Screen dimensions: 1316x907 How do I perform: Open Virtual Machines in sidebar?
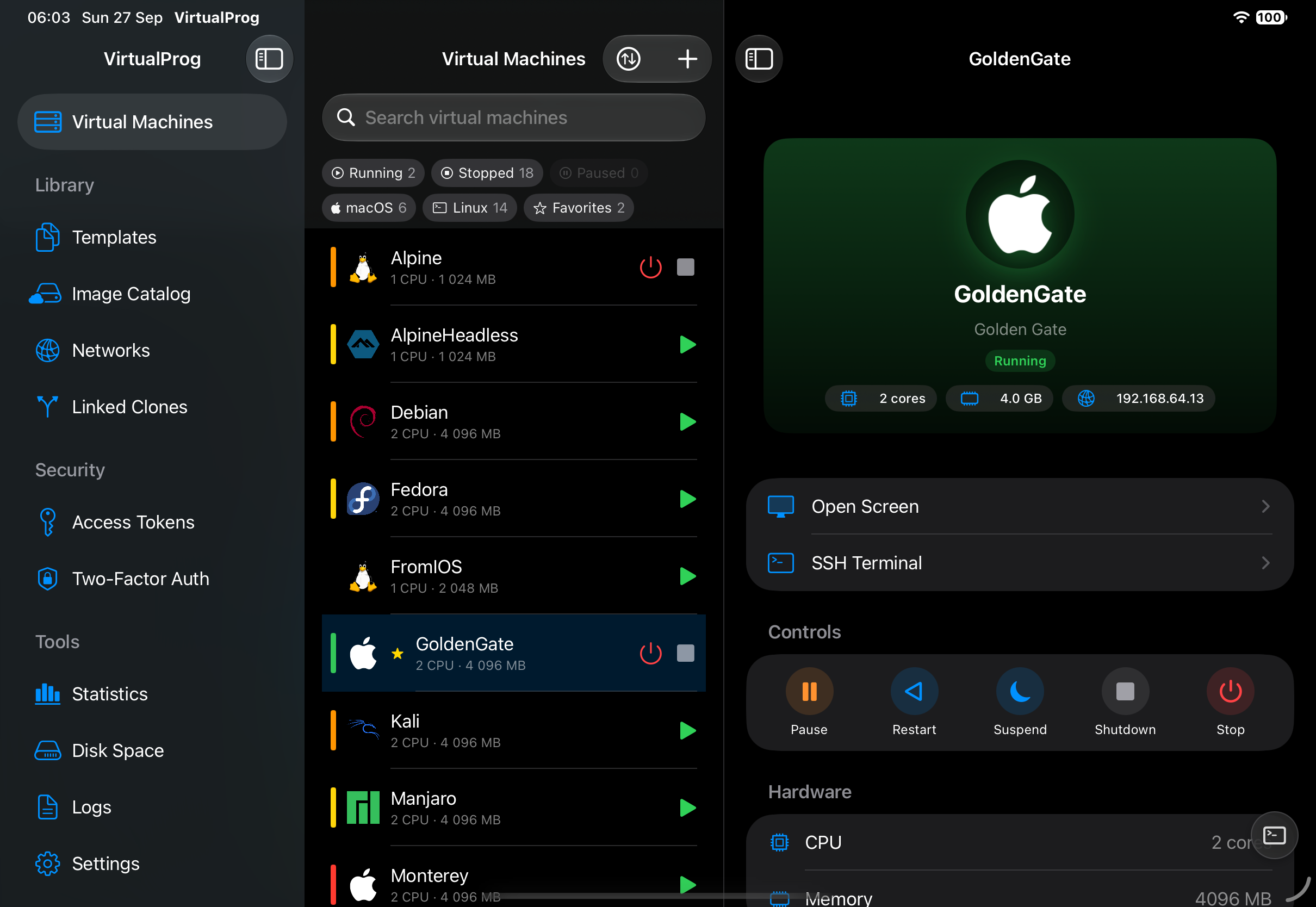coord(152,122)
